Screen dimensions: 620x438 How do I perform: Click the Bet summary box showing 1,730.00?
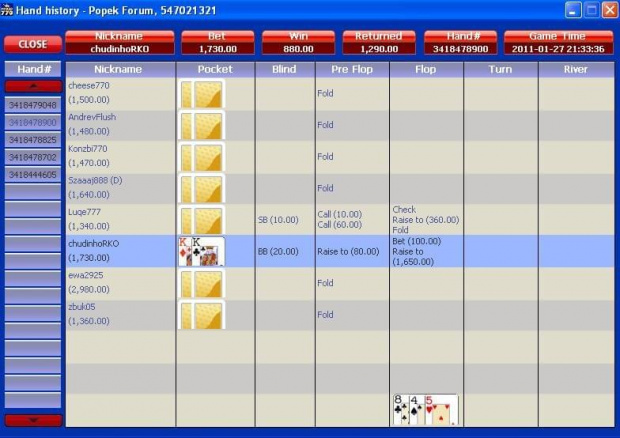tap(218, 43)
